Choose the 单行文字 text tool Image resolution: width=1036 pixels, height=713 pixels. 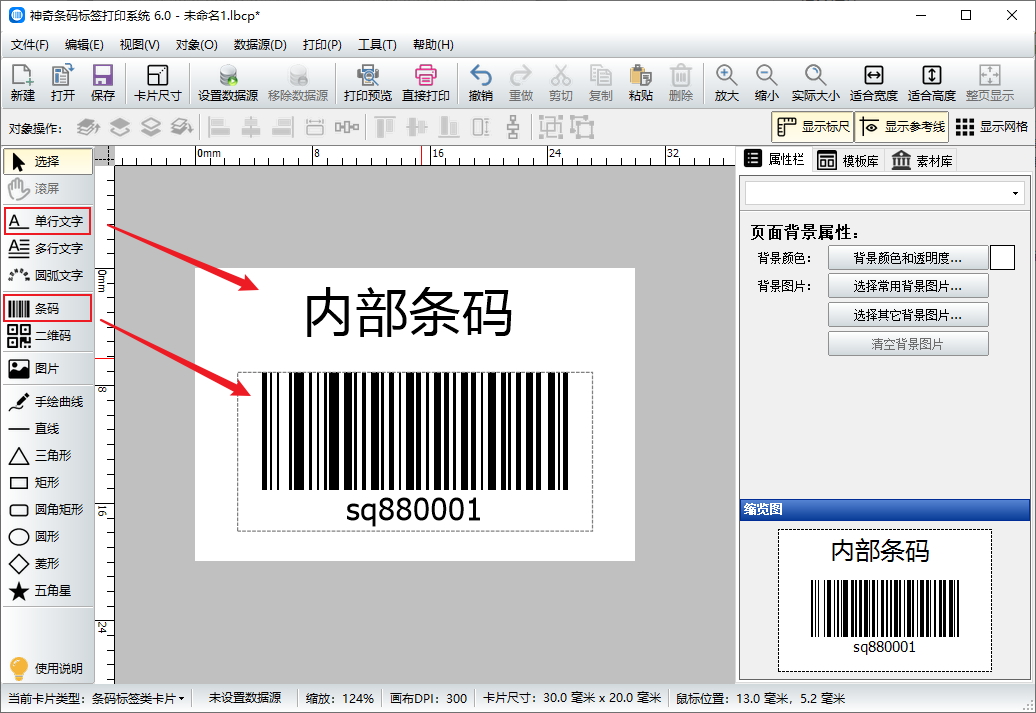(48, 221)
